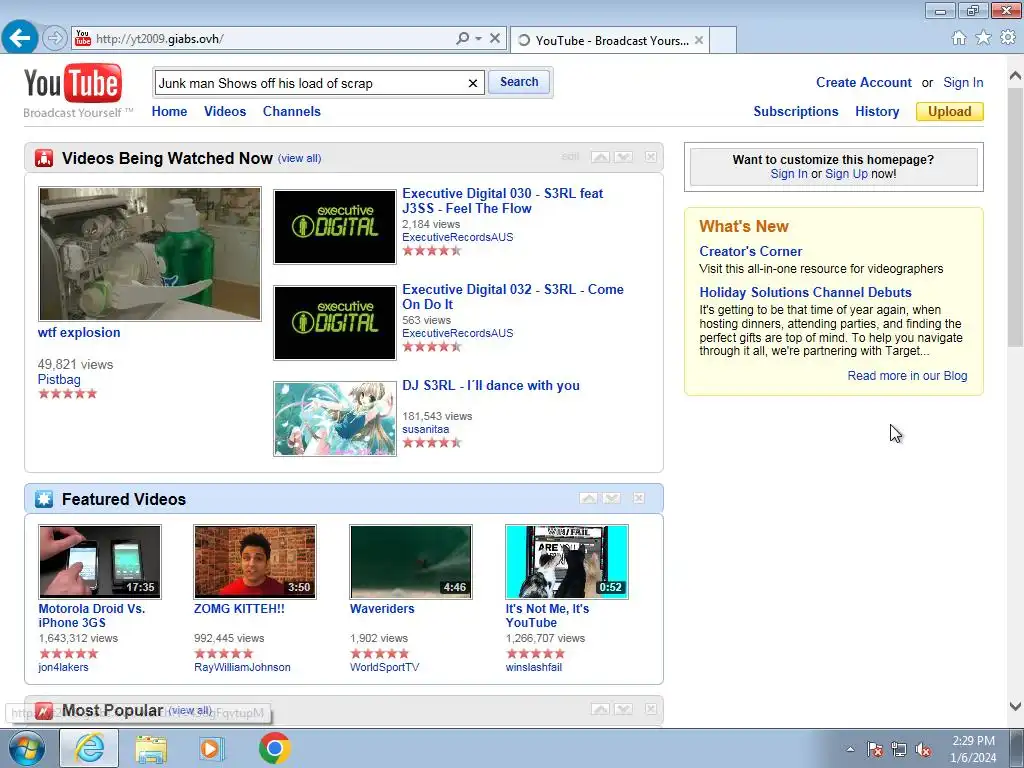This screenshot has height=768, width=1024.
Task: Open the Subscriptions menu item
Action: (x=795, y=111)
